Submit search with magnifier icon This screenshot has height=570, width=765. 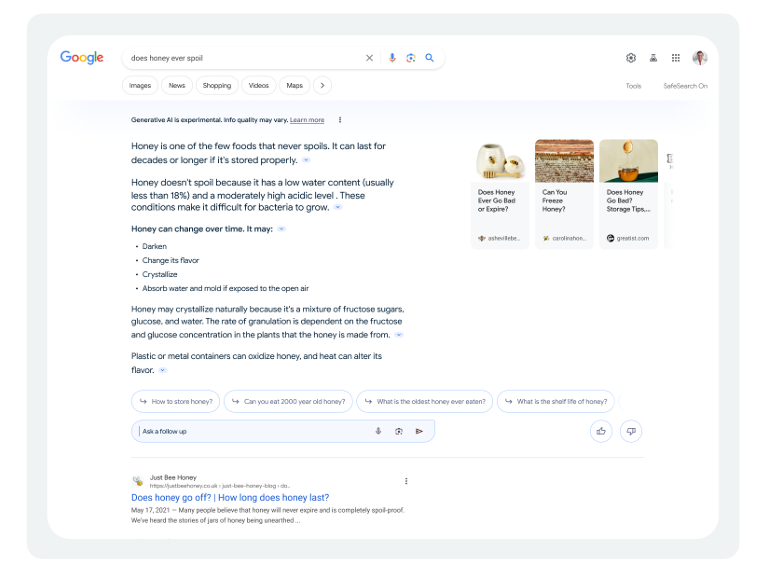click(429, 58)
